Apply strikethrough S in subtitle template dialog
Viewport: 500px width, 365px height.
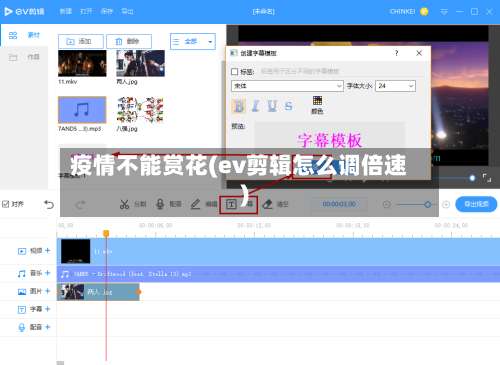(x=289, y=106)
